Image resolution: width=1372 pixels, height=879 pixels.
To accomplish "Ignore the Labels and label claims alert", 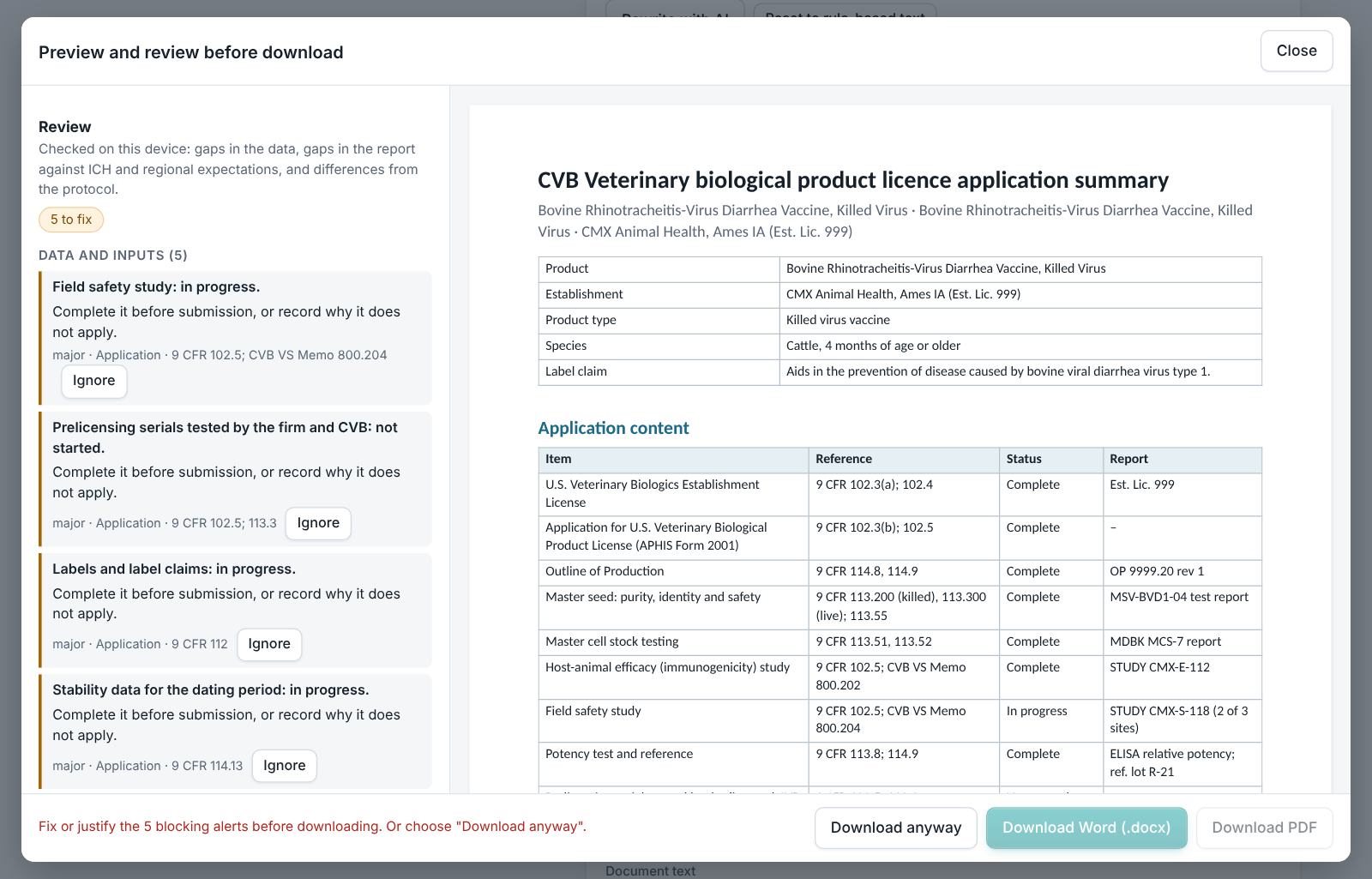I will tap(269, 644).
